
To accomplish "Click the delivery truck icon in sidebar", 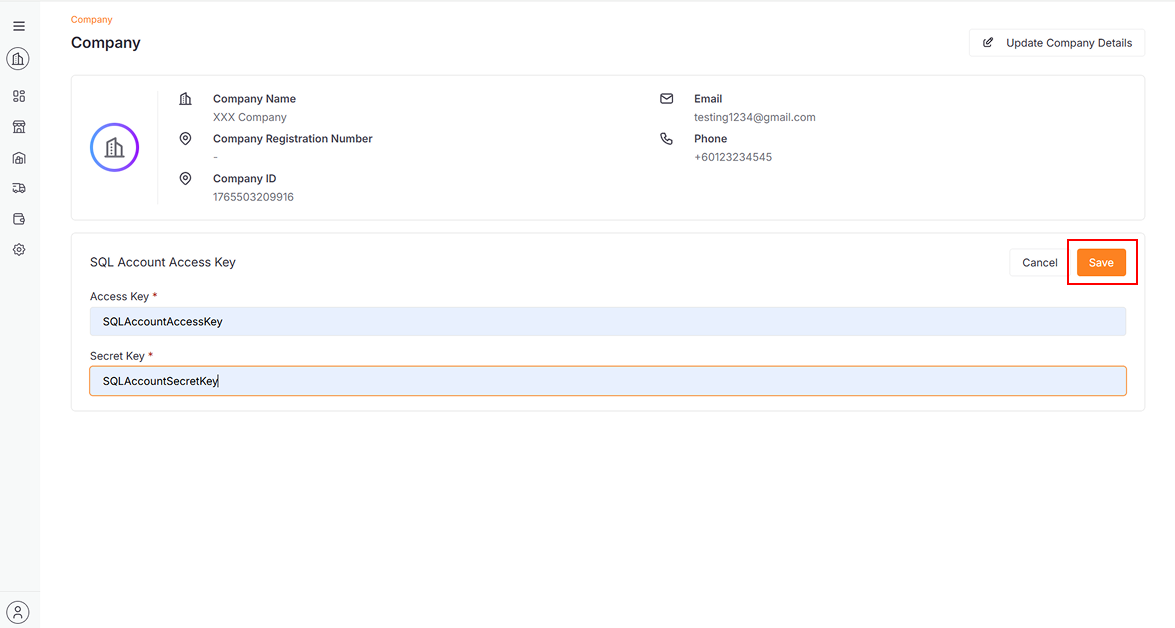I will (19, 188).
